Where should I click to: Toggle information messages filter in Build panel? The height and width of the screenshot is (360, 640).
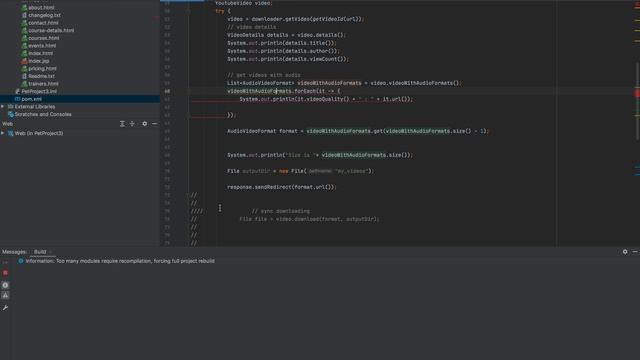point(5,285)
